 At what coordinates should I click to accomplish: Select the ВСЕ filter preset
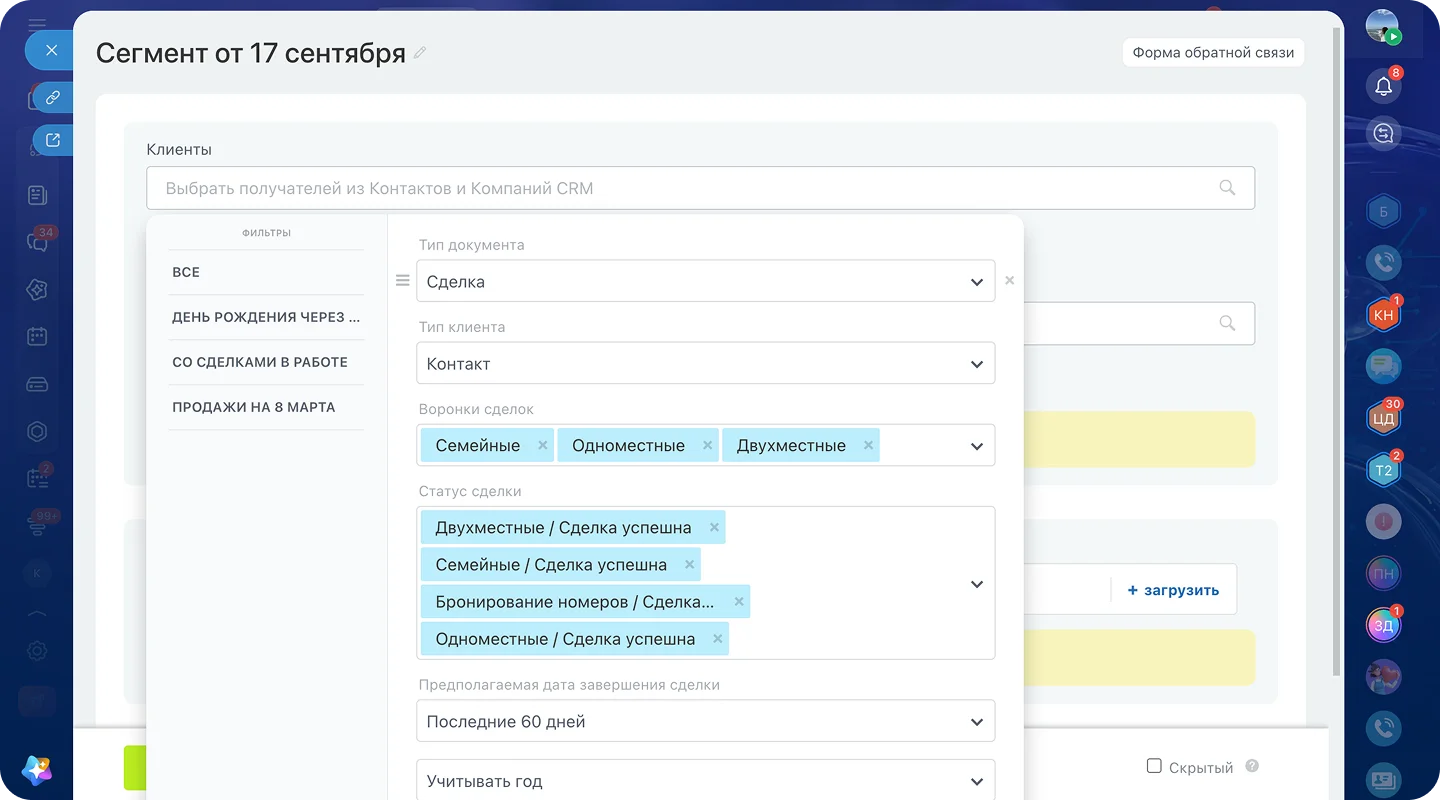click(266, 272)
